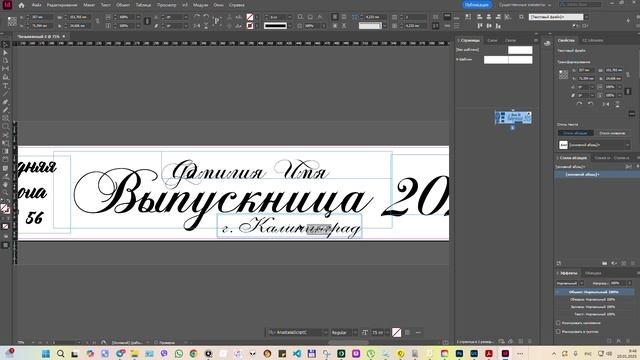Click the document tab title
This screenshot has width=640, height=360.
(39, 37)
